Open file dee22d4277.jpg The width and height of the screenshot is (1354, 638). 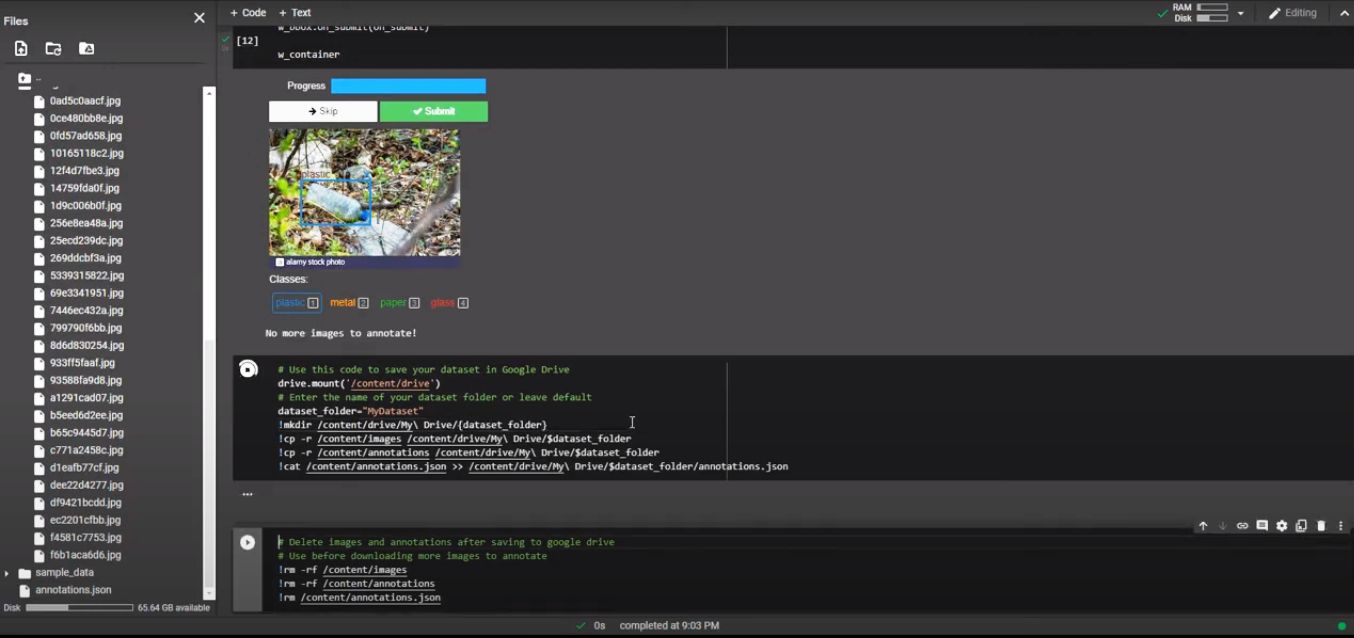(85, 485)
